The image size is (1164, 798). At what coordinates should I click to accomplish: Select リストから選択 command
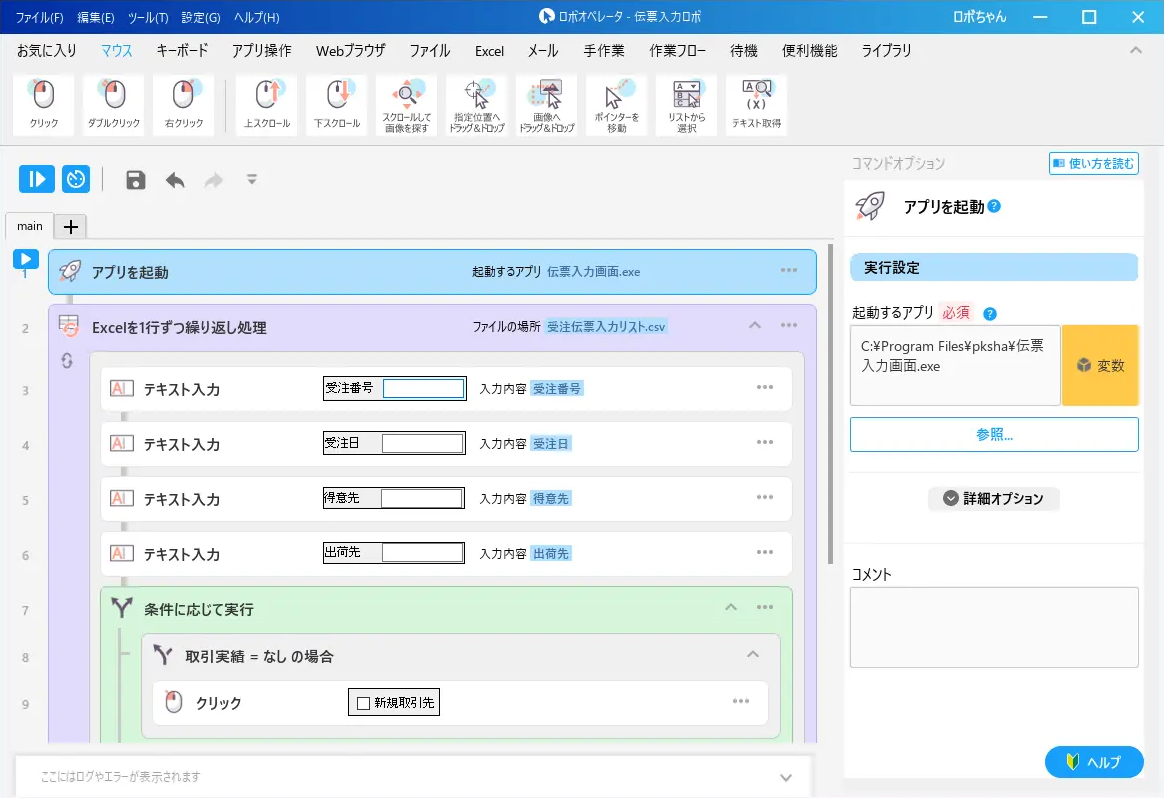coord(687,105)
